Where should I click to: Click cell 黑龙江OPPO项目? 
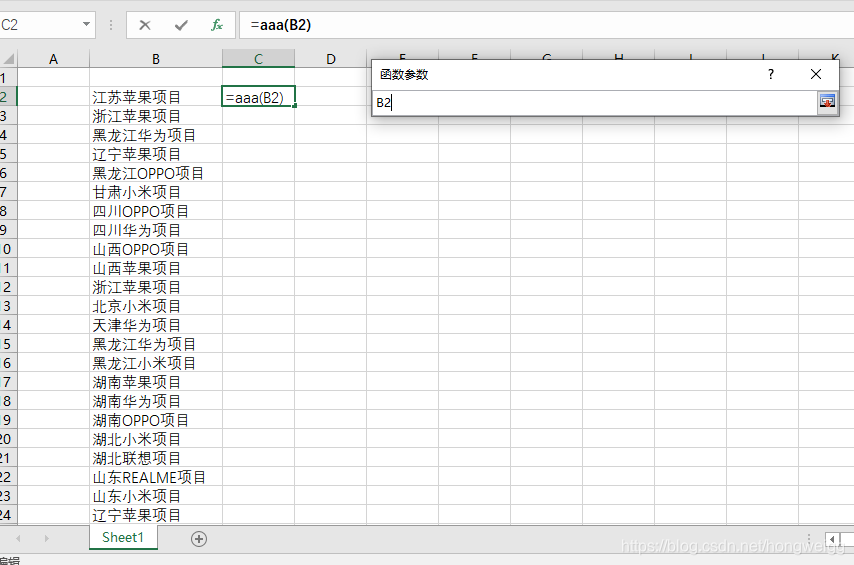click(156, 173)
